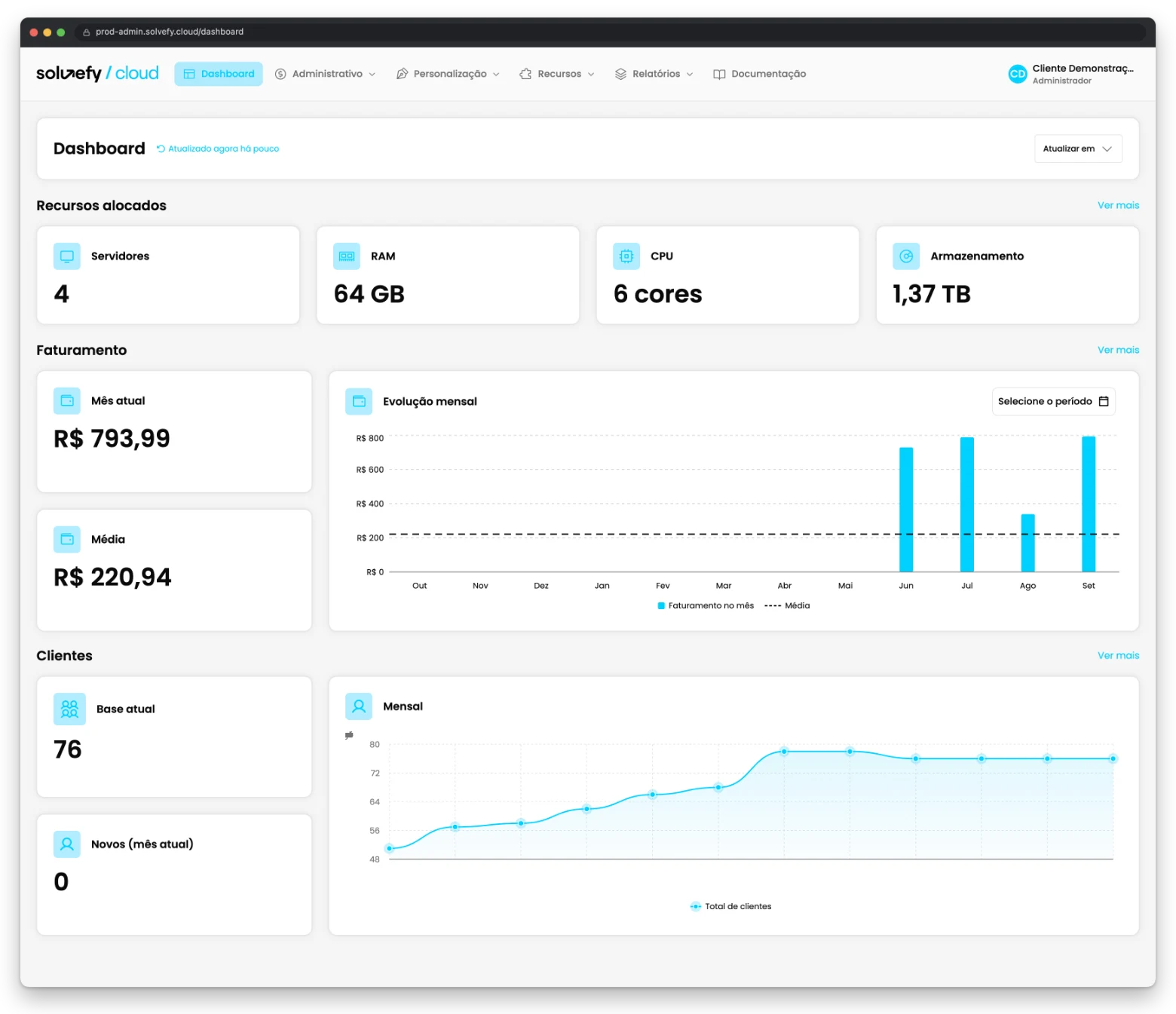The height and width of the screenshot is (1014, 1176).
Task: Click the Ago billing bar
Action: point(1027,543)
